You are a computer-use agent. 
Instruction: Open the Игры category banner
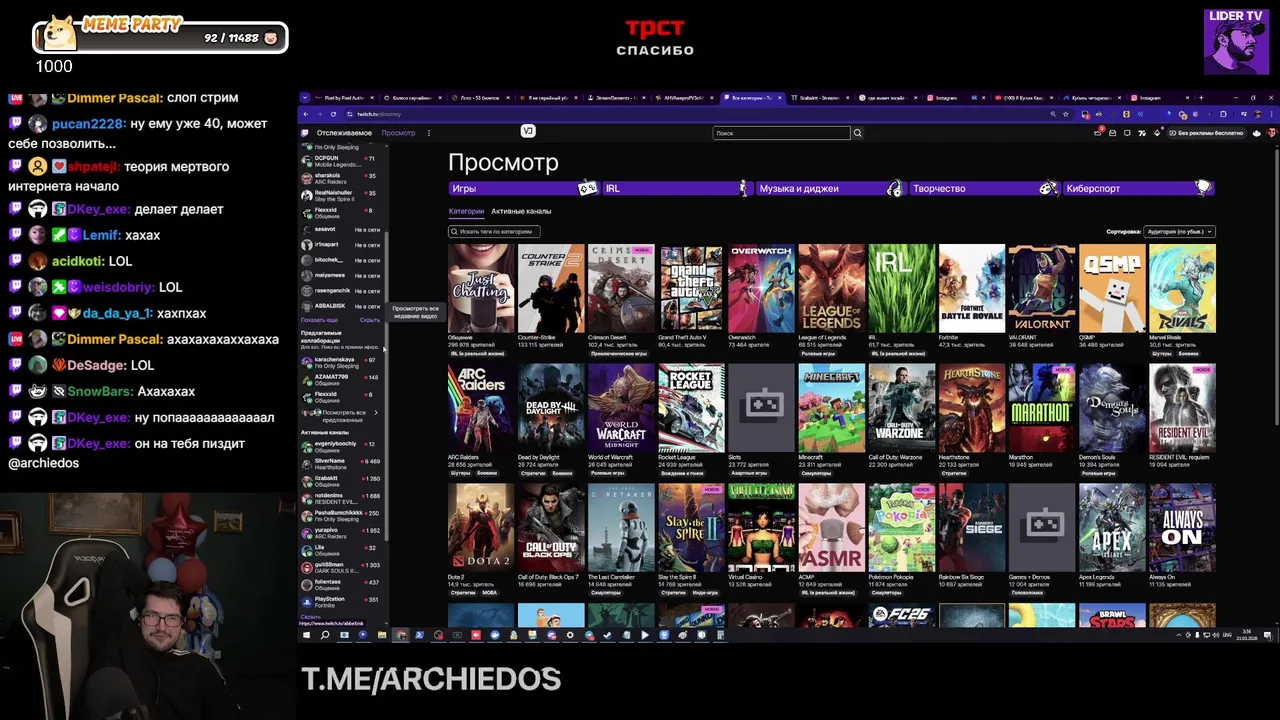click(x=523, y=188)
